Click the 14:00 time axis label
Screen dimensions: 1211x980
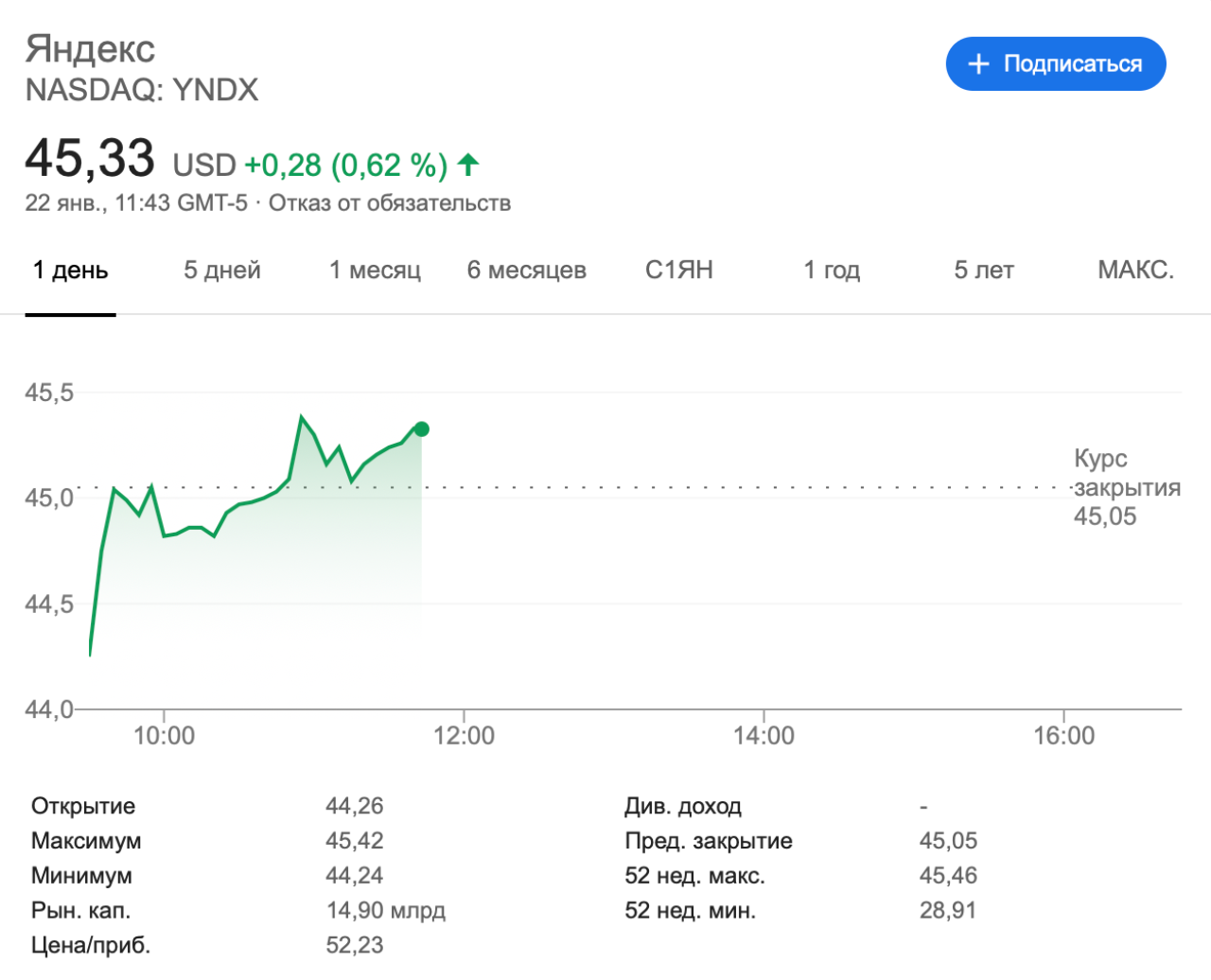pos(763,736)
